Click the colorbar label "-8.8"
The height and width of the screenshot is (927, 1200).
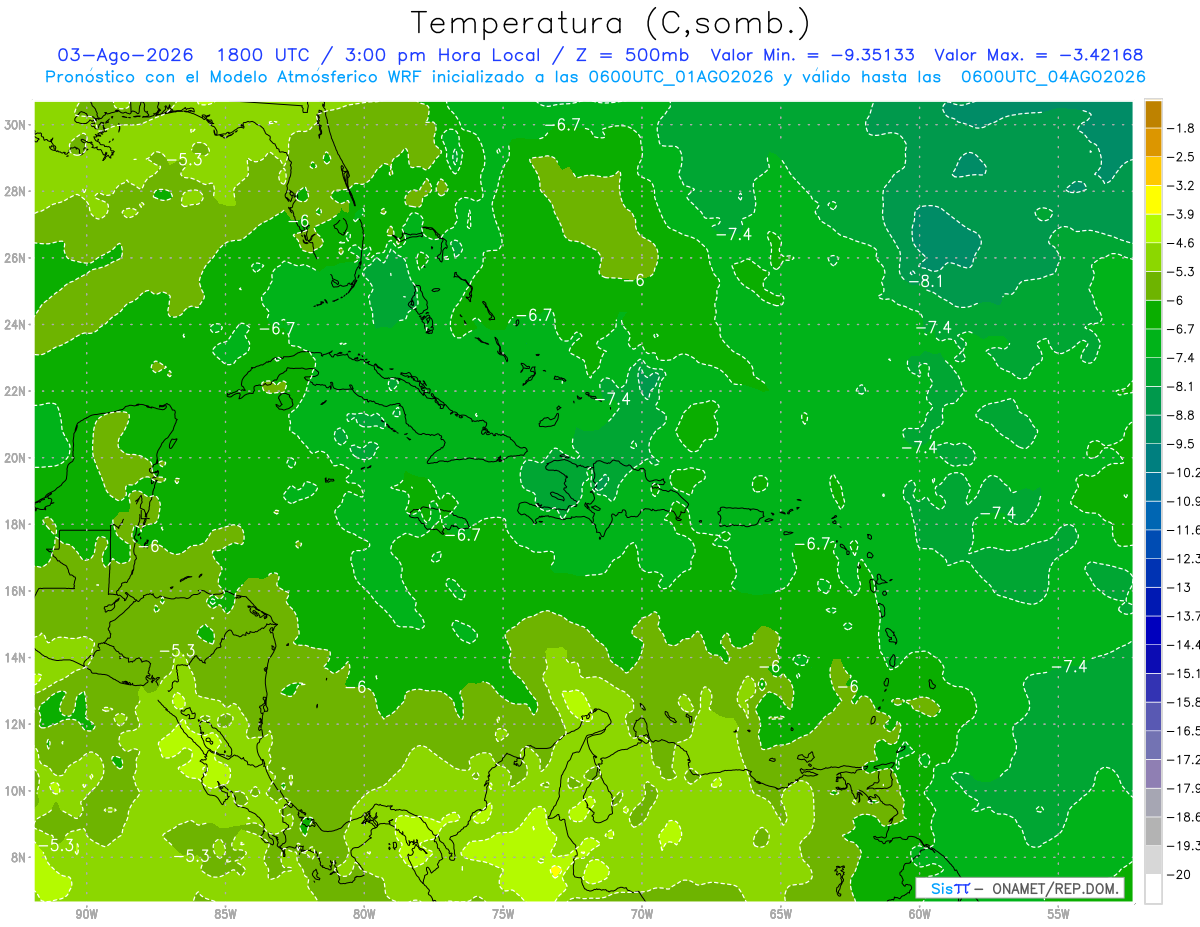(x=1181, y=415)
